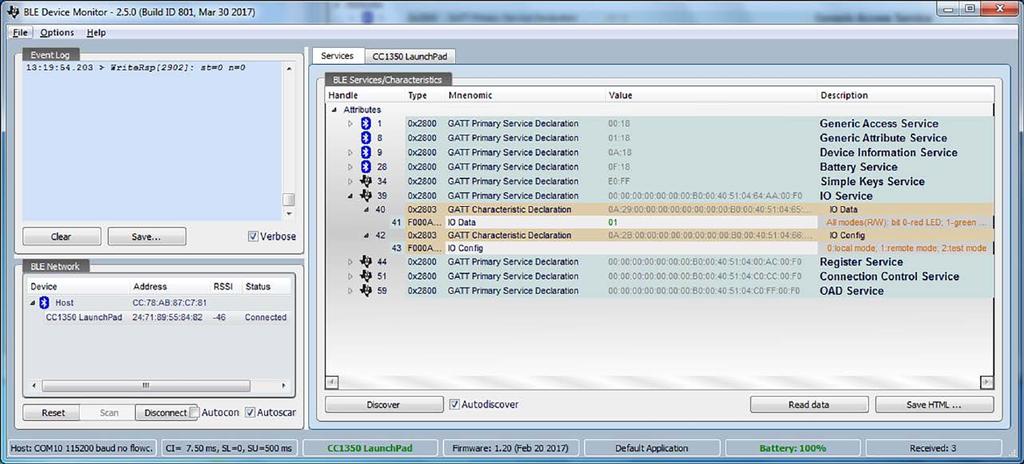Screen dimensions: 1024x464
Task: Click the Disconnect button
Action: [x=165, y=412]
